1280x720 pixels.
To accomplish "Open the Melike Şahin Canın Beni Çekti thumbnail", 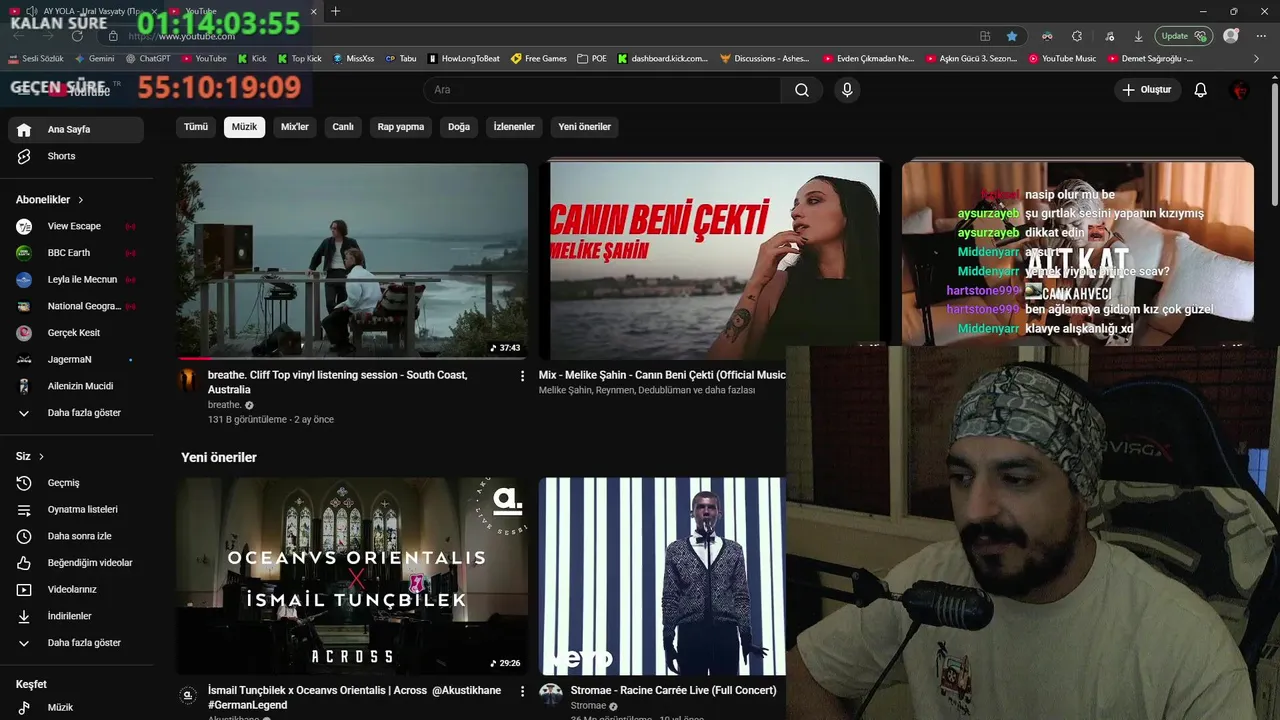I will [714, 261].
